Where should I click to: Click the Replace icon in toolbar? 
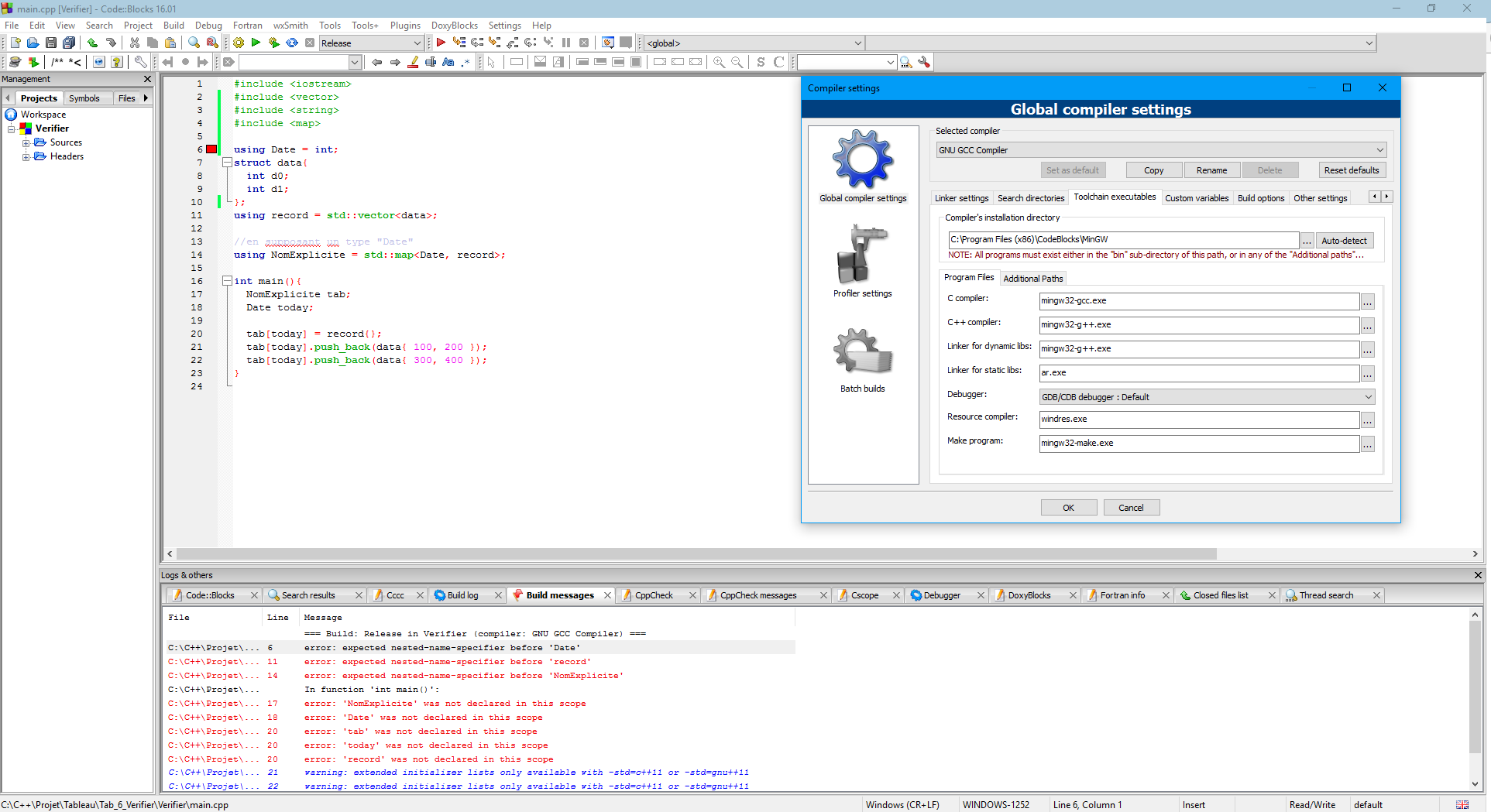coord(212,43)
